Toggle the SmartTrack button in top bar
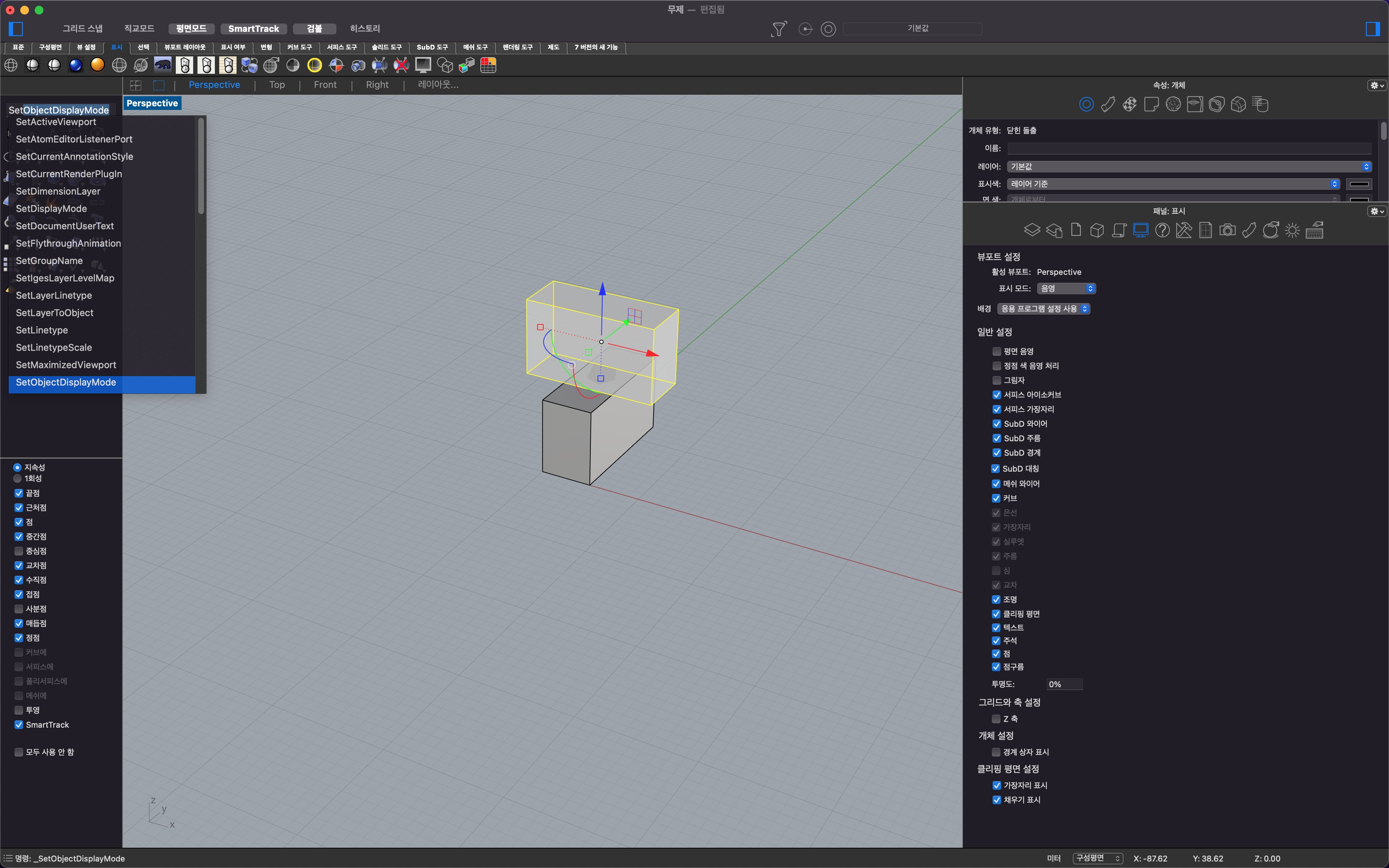 pyautogui.click(x=253, y=29)
